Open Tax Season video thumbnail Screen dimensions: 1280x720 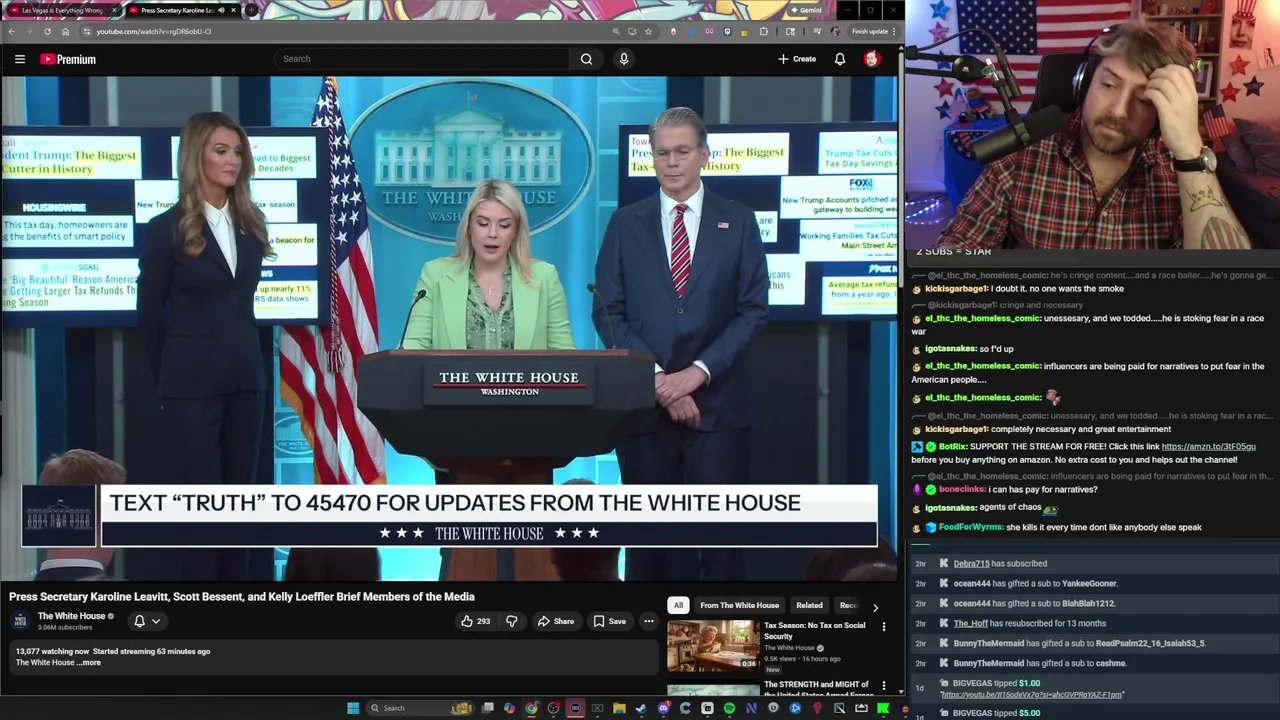click(713, 645)
